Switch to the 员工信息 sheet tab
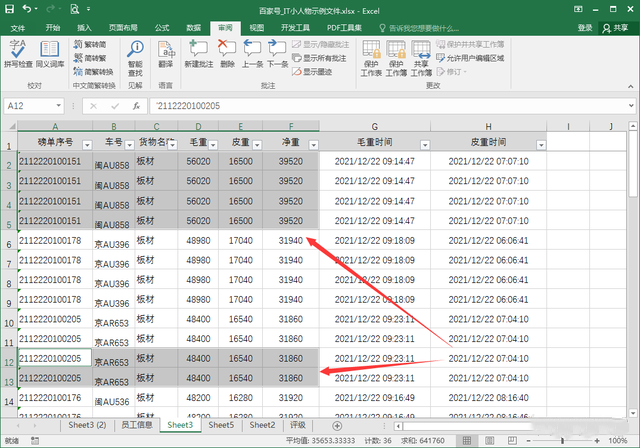 (x=136, y=425)
